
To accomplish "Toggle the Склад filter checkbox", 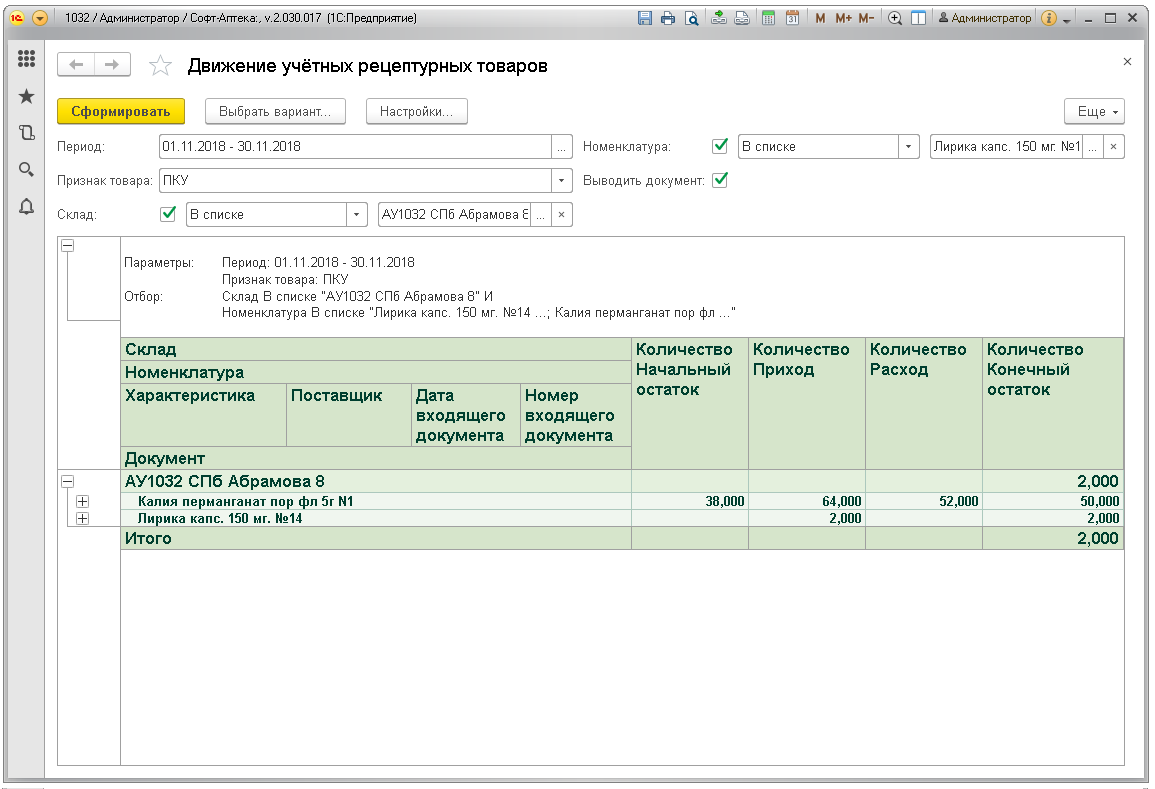I will [x=168, y=214].
